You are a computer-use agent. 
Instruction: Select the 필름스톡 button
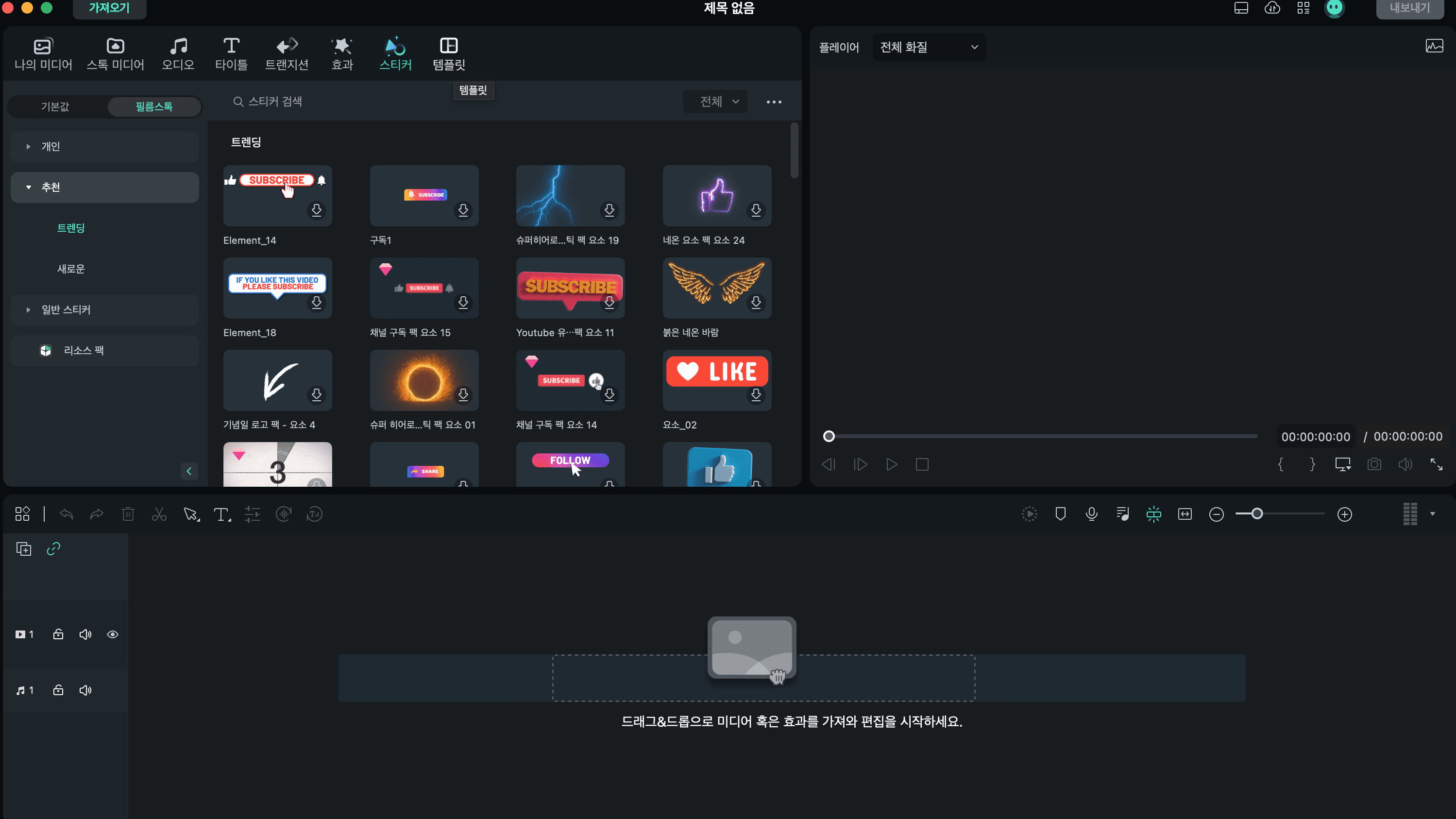pyautogui.click(x=154, y=106)
